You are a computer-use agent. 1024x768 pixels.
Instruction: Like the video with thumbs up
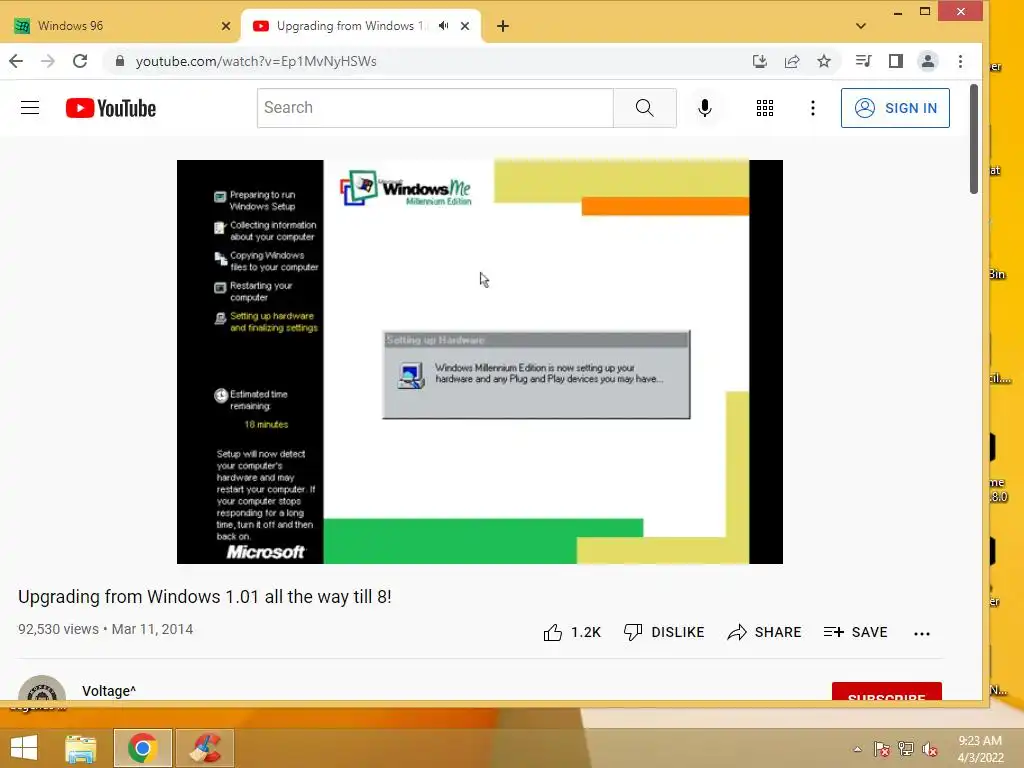(552, 632)
